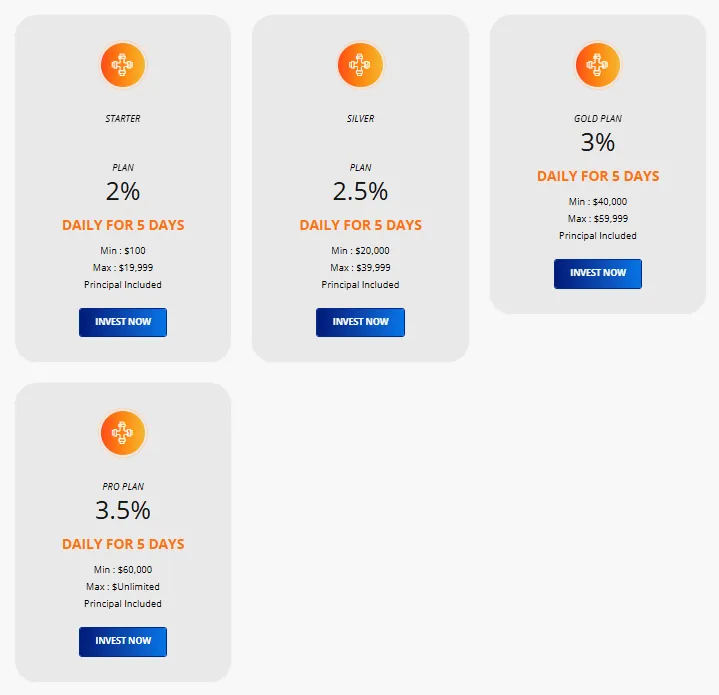Click the 3.5% rate figure
This screenshot has height=695, width=719.
(x=123, y=510)
